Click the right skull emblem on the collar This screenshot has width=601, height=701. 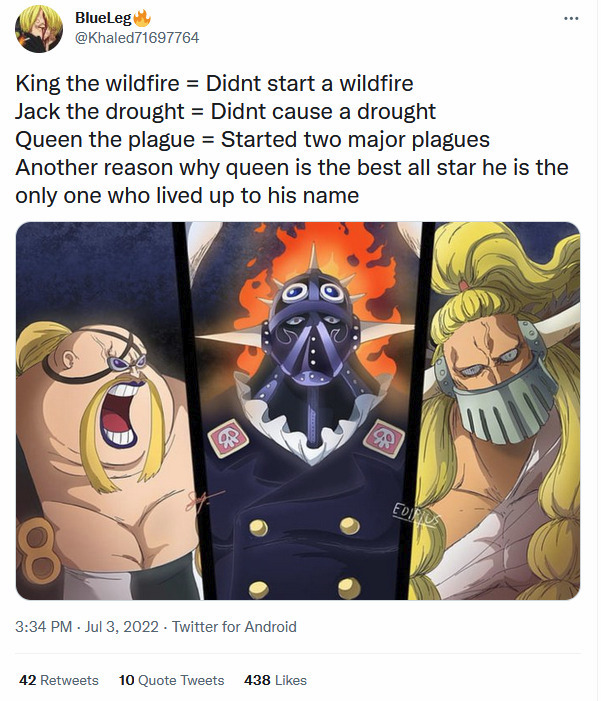(x=382, y=440)
